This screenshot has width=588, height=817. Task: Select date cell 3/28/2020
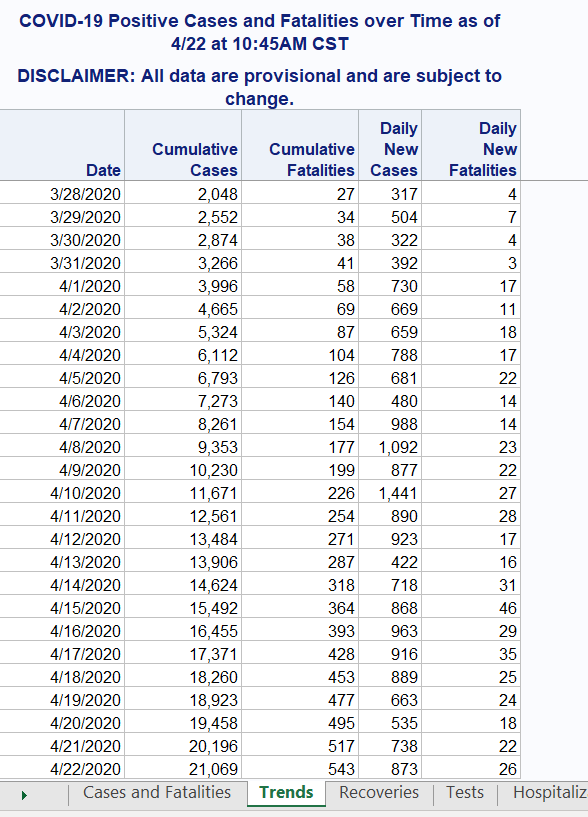(62, 194)
